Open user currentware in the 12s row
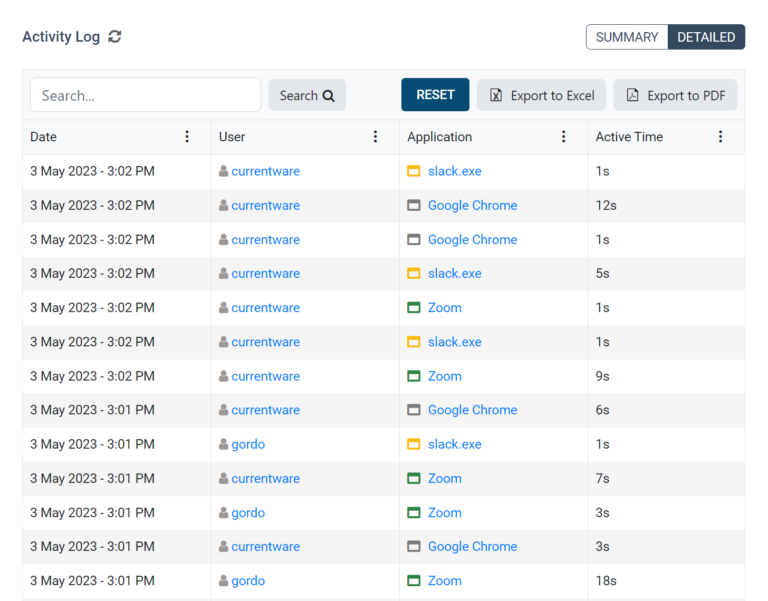The width and height of the screenshot is (768, 601). pos(265,205)
